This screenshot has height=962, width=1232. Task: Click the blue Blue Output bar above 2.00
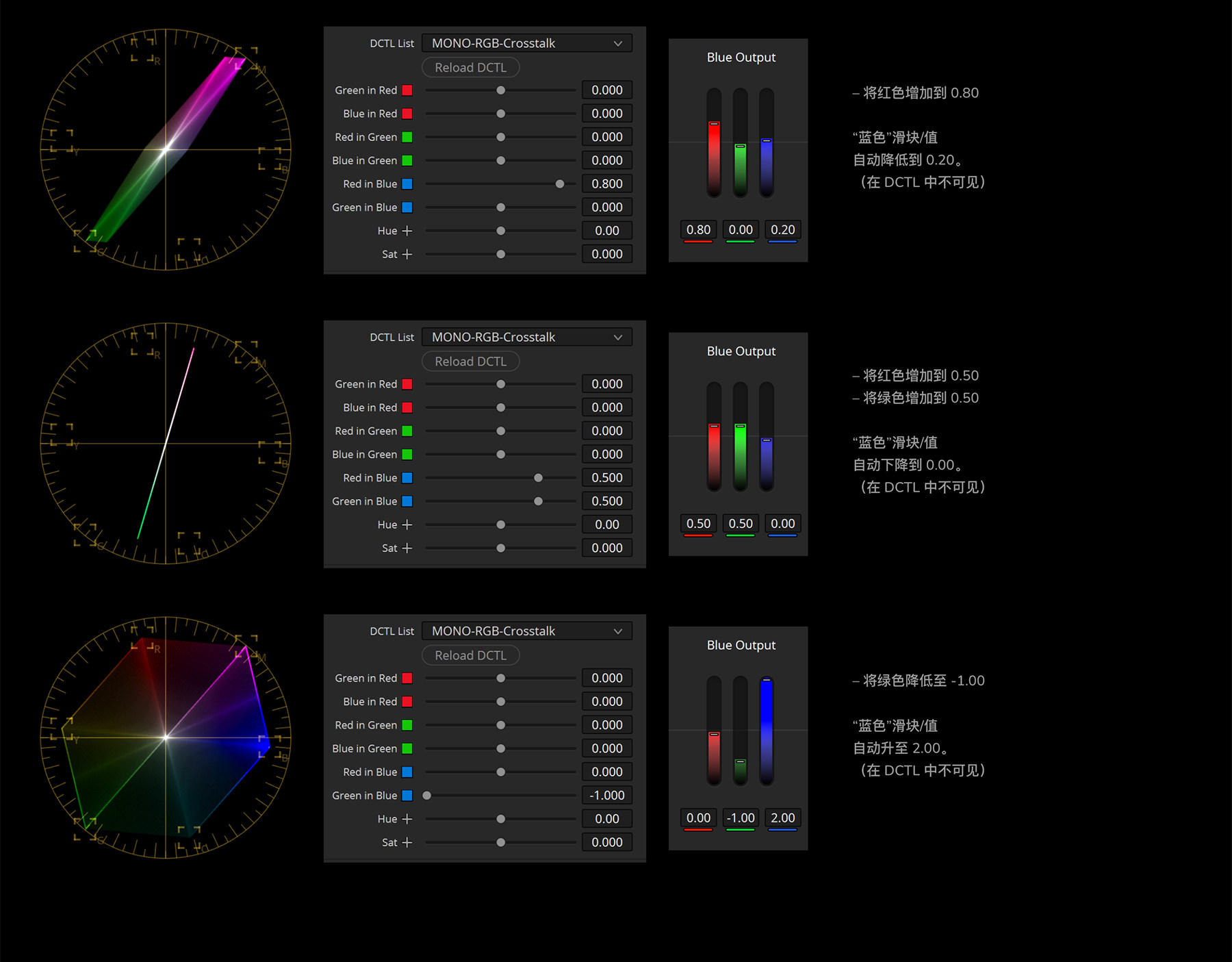(x=767, y=731)
